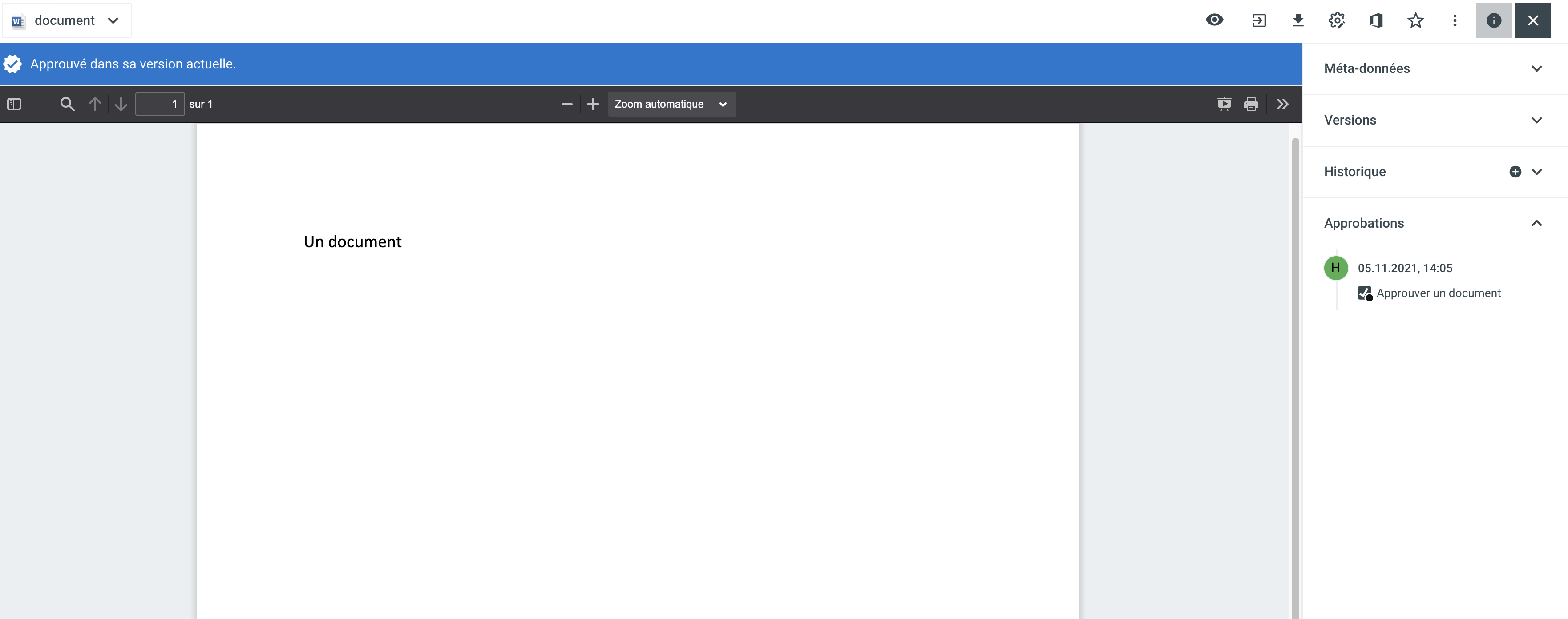1568x619 pixels.
Task: Toggle the info panel button
Action: click(x=1494, y=20)
